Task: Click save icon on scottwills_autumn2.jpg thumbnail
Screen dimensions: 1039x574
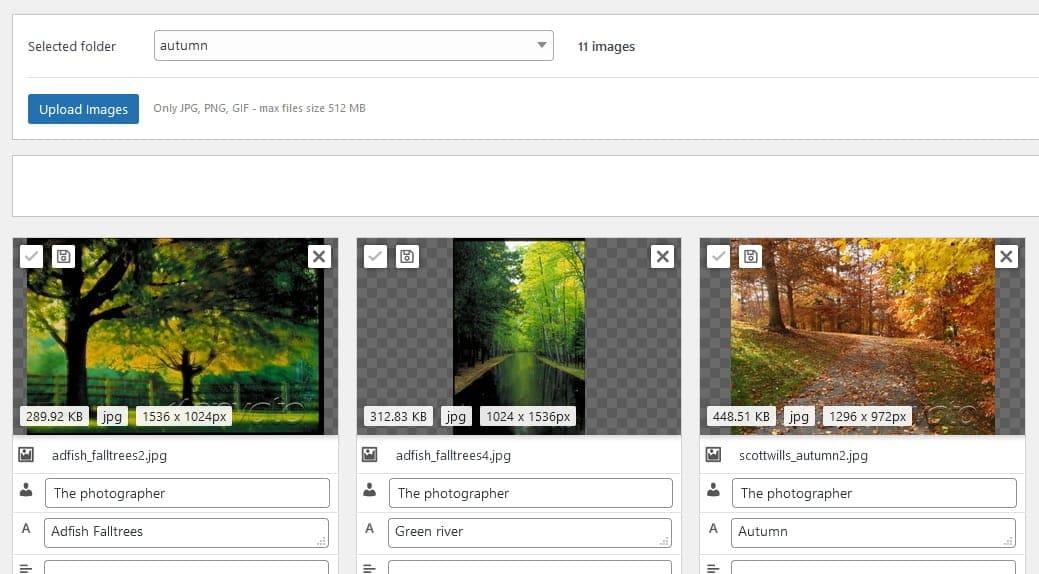Action: point(751,257)
